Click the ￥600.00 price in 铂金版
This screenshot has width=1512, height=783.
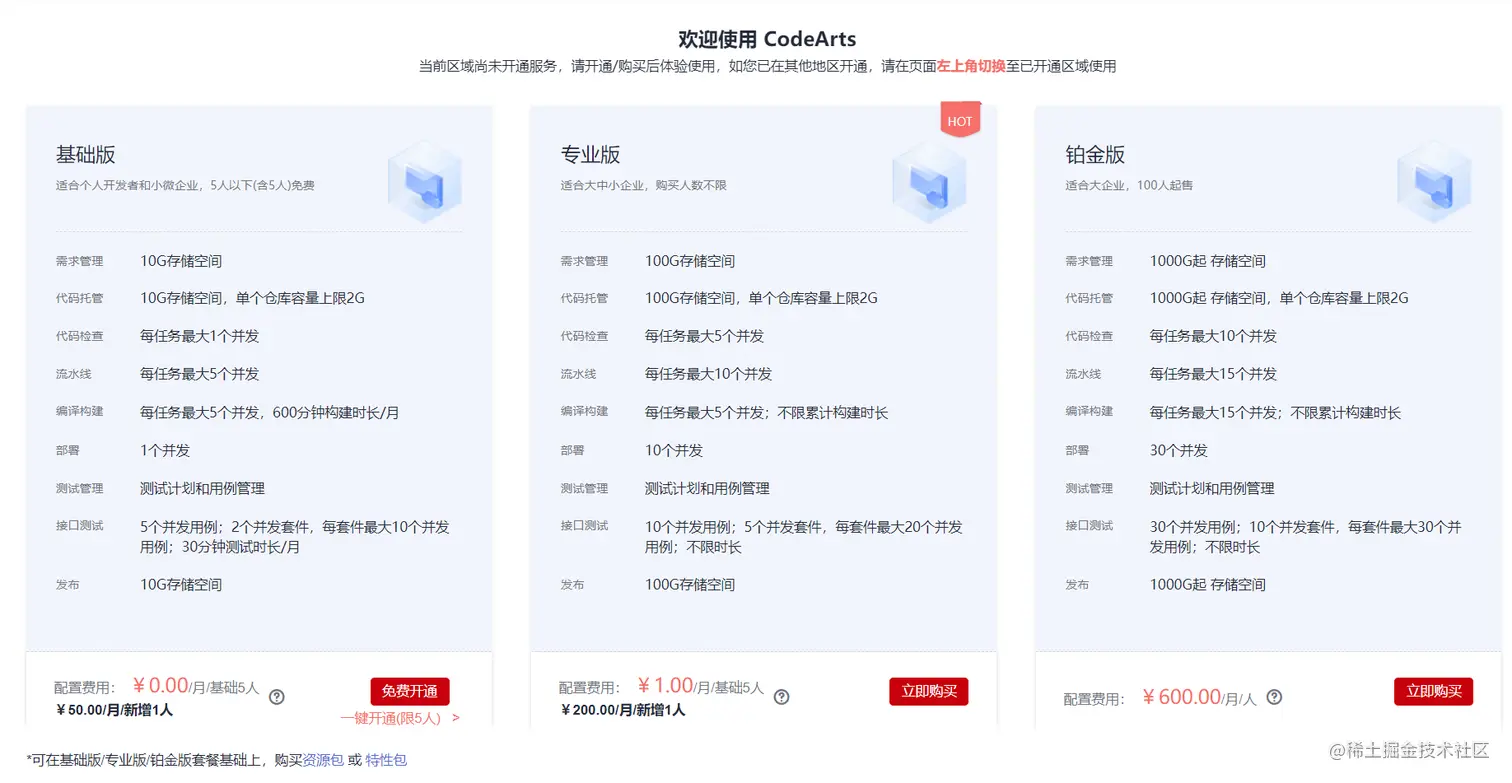[1182, 697]
